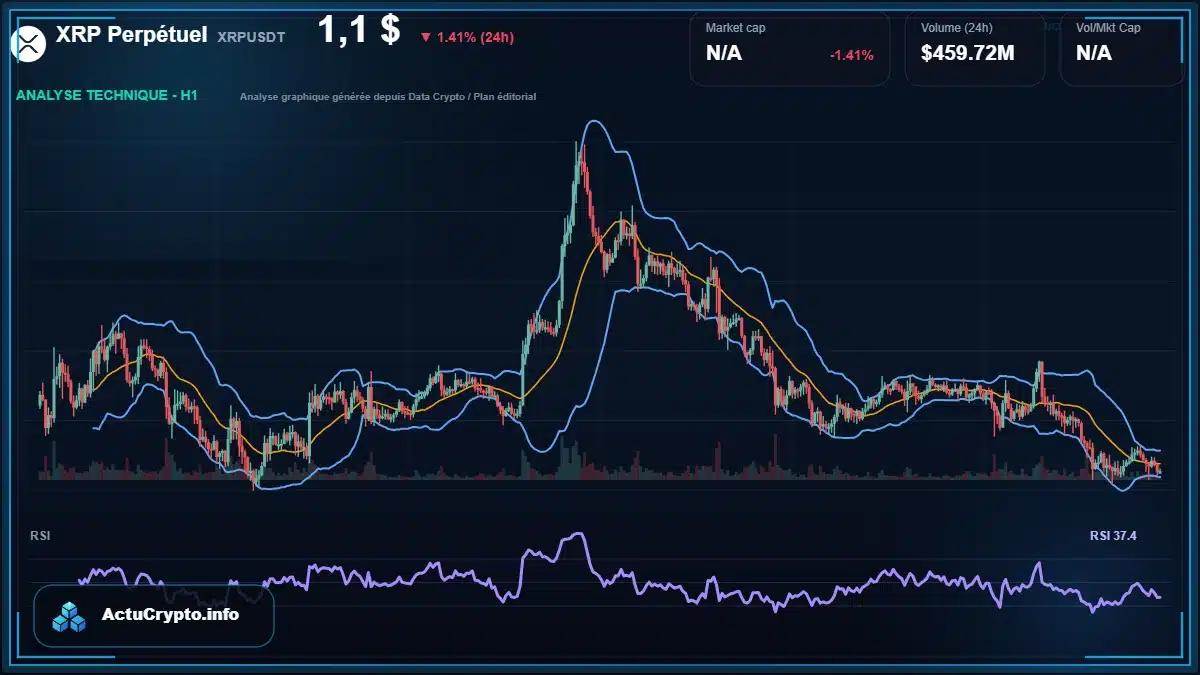This screenshot has height=675, width=1200.
Task: Open the Volume (24h) card
Action: point(975,49)
